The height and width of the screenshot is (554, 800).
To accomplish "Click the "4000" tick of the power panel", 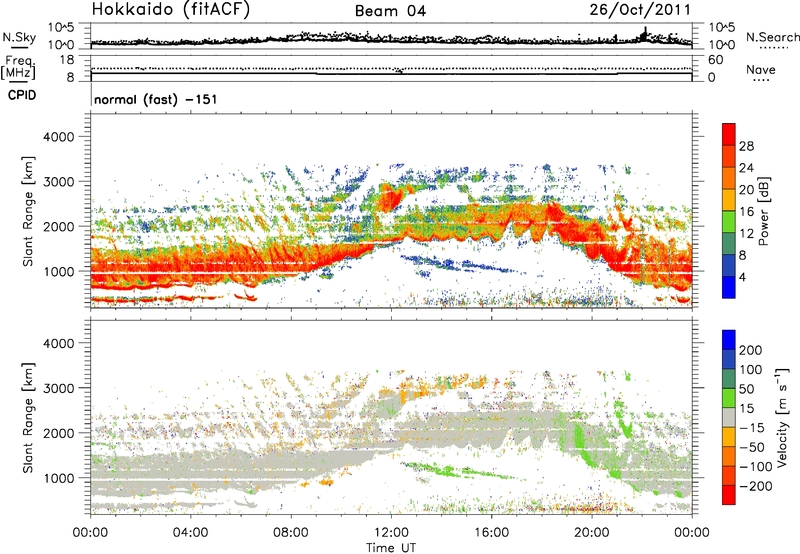I will click(59, 137).
